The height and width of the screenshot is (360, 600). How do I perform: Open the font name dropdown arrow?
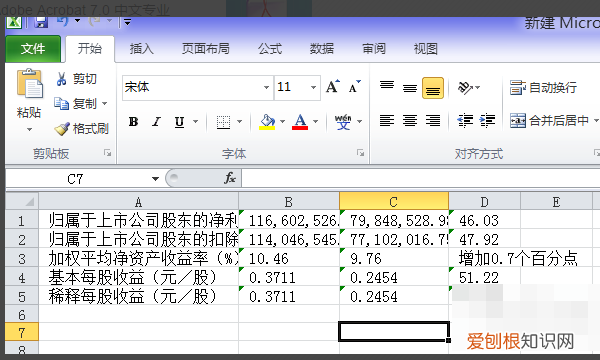pos(267,87)
